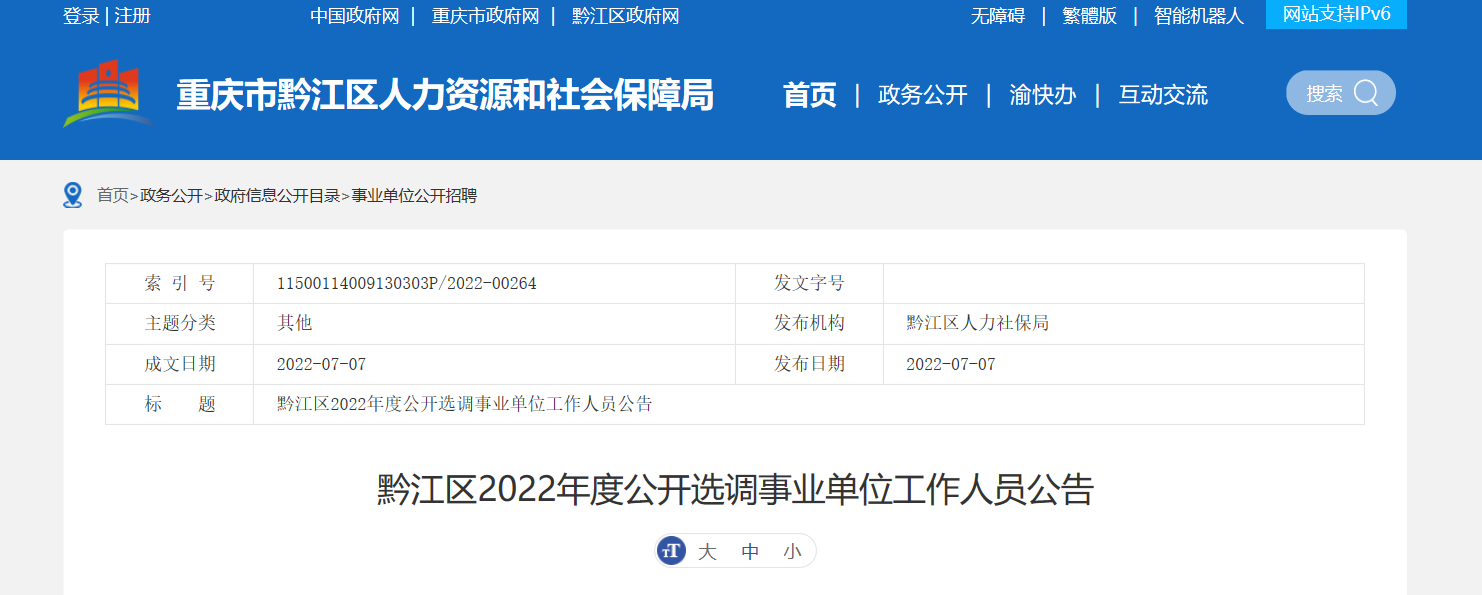Enable 无障碍 accessibility mode
This screenshot has width=1482, height=595.
coord(997,16)
